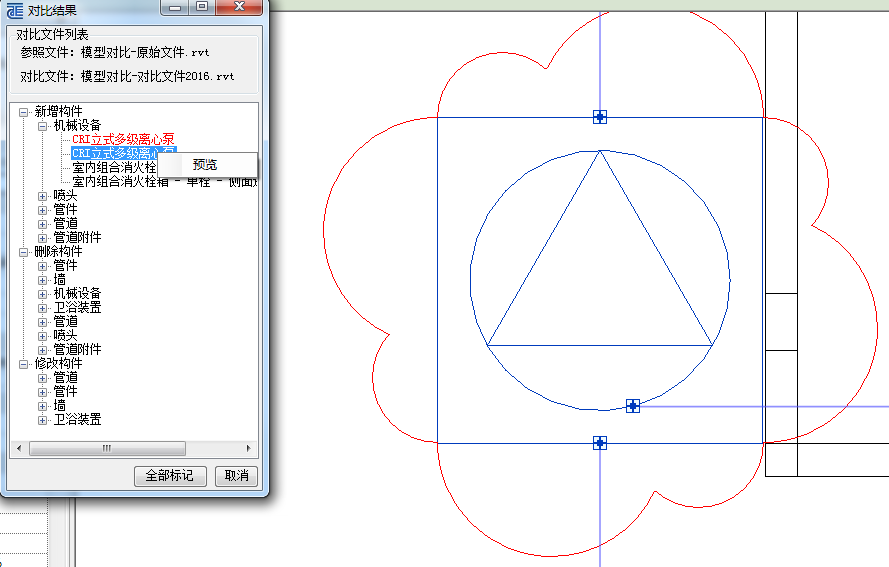Click the left scroll arrow of the tree
The width and height of the screenshot is (889, 567).
pyautogui.click(x=19, y=448)
